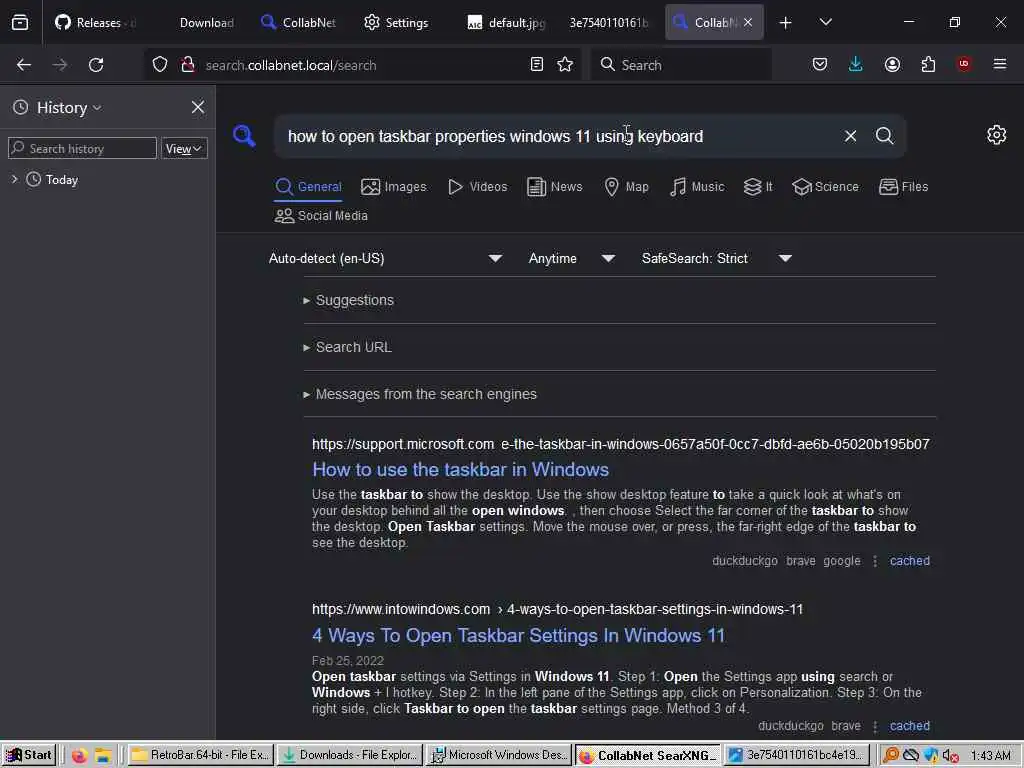Open SearXNG preferences gear icon
The width and height of the screenshot is (1024, 768).
tap(997, 135)
